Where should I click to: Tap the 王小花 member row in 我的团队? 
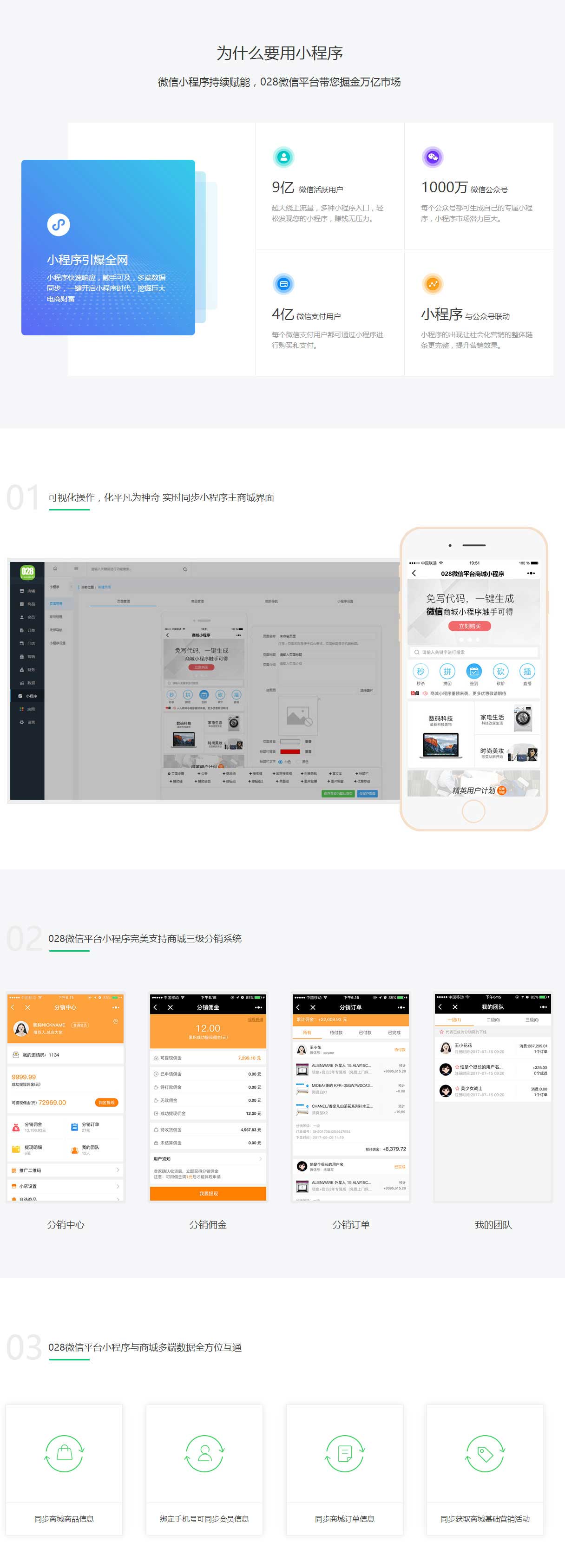pos(493,1047)
